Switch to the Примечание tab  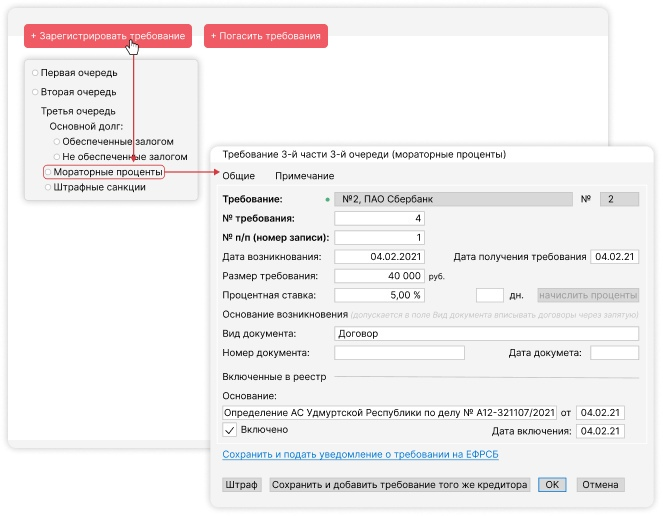(x=304, y=176)
